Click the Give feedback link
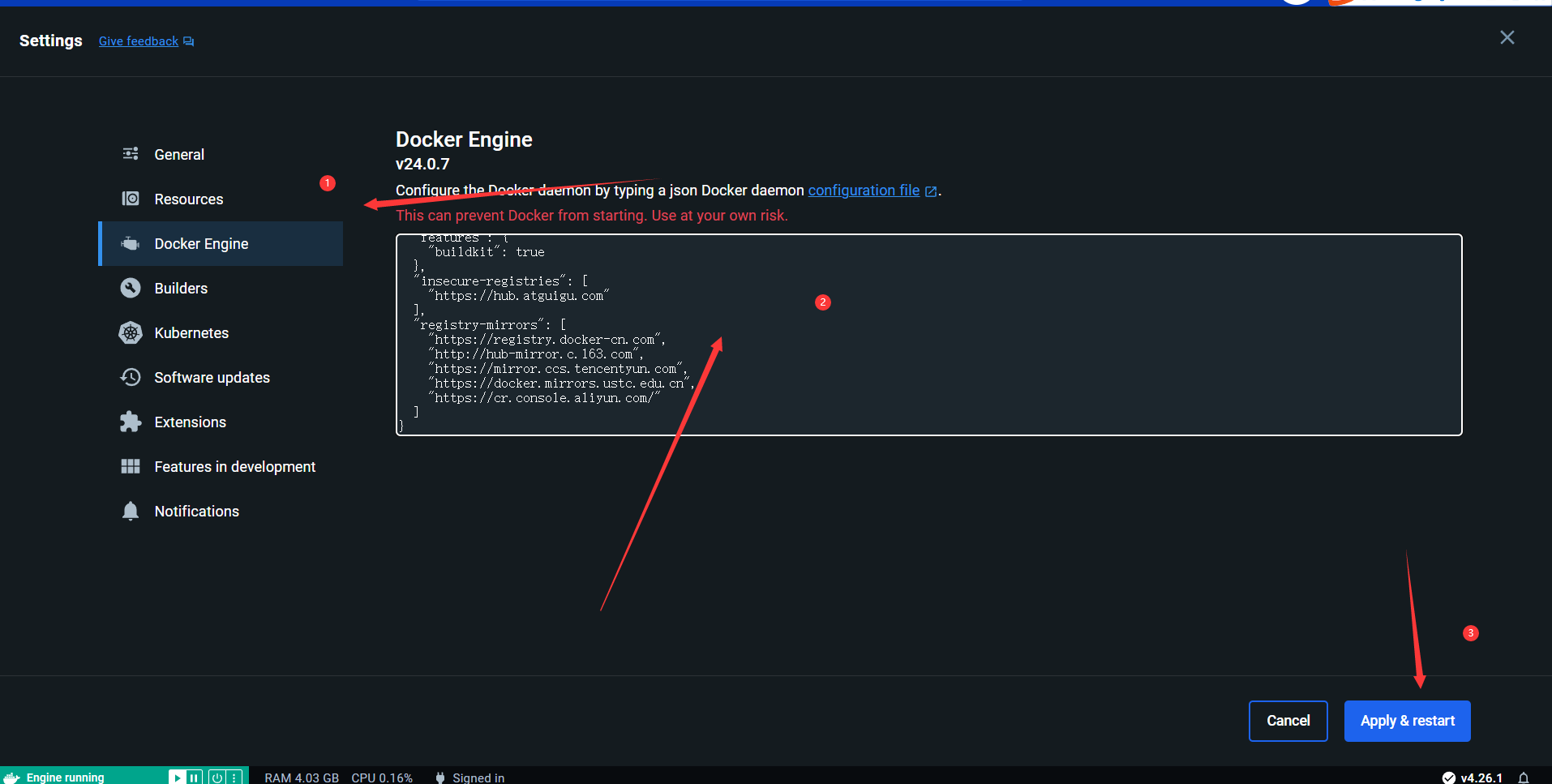Image resolution: width=1552 pixels, height=784 pixels. (138, 41)
